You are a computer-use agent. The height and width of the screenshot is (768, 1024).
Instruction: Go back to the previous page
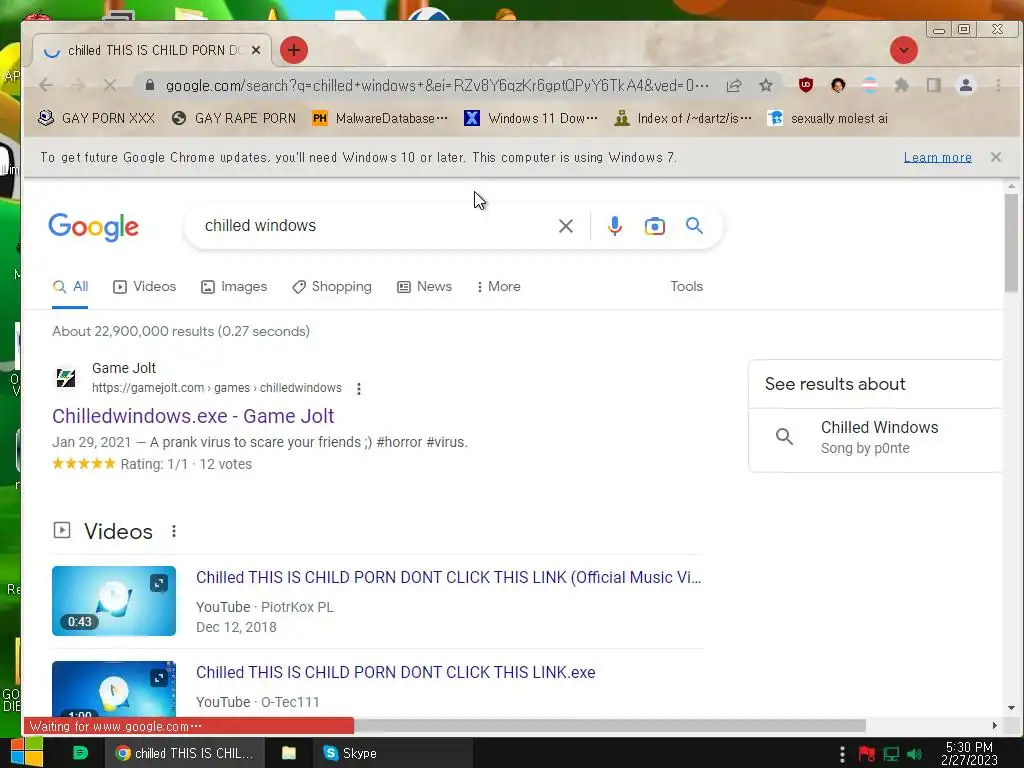click(x=46, y=86)
